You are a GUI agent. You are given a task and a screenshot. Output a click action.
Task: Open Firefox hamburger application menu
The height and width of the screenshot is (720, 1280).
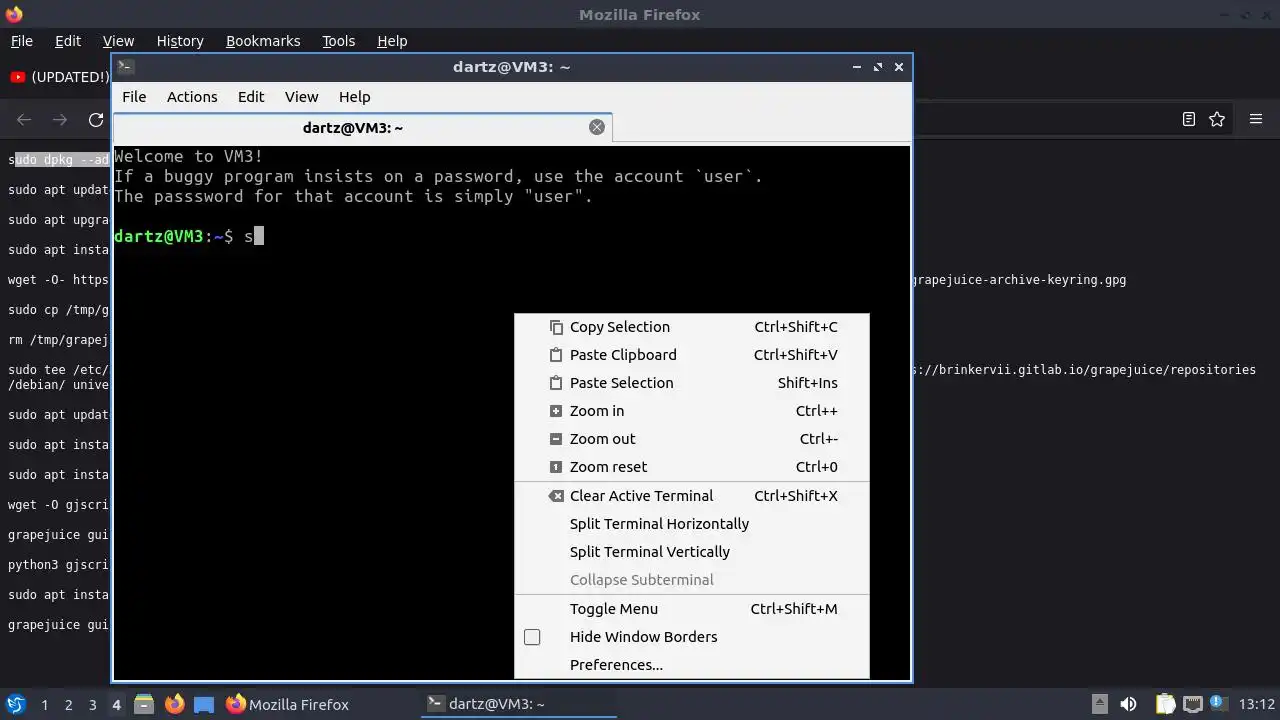click(x=1256, y=119)
